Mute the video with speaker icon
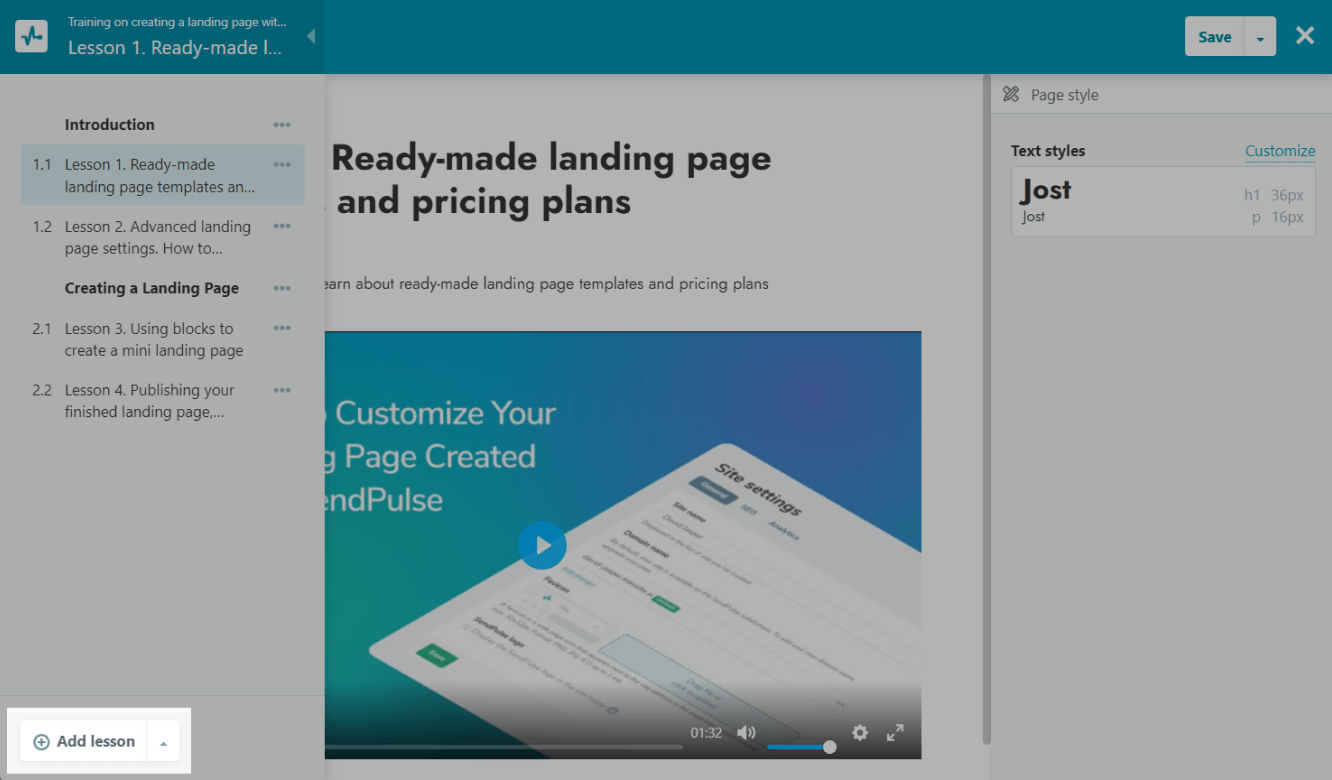Viewport: 1332px width, 780px height. pyautogui.click(x=746, y=733)
